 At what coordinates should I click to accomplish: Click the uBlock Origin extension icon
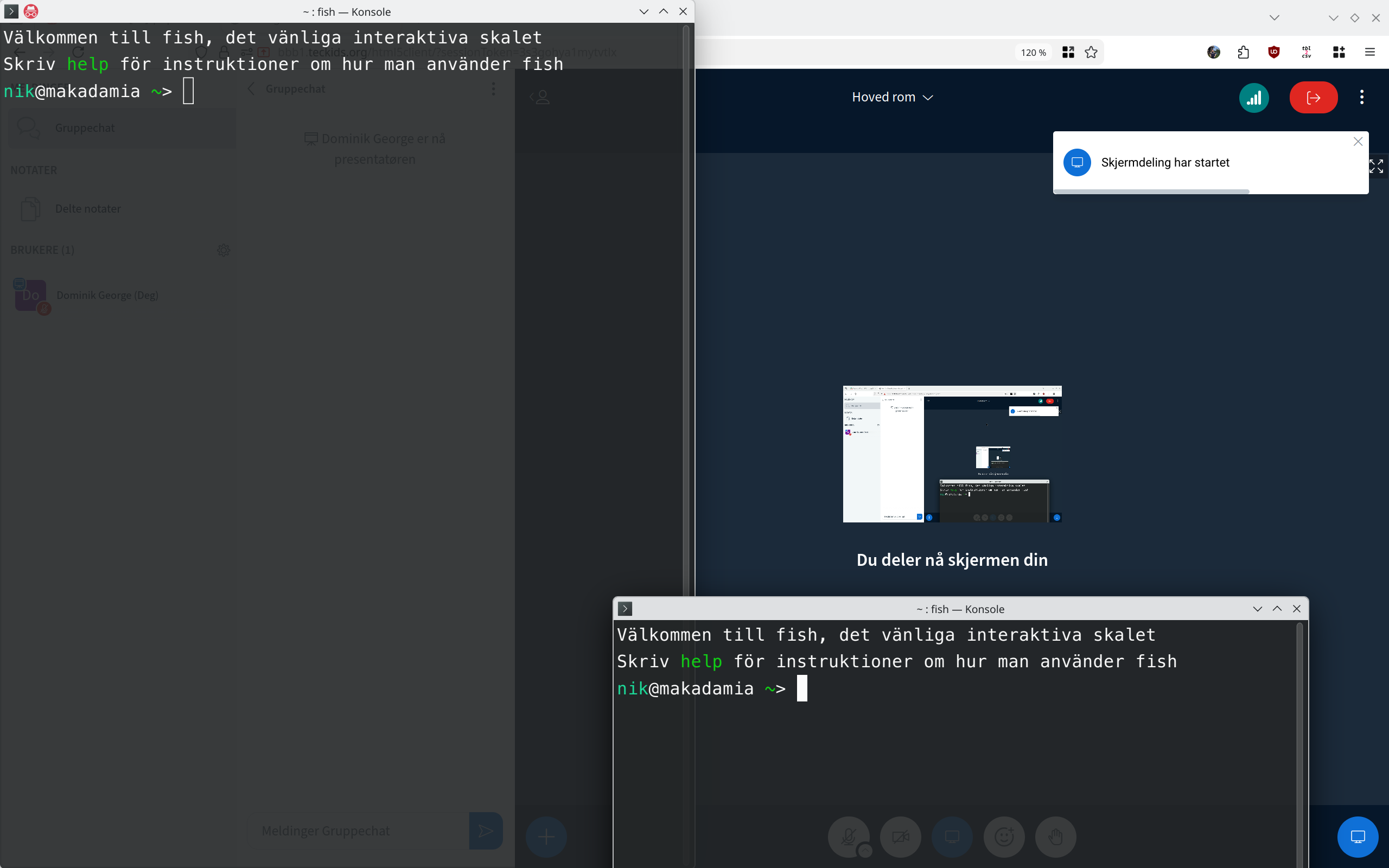[1273, 52]
